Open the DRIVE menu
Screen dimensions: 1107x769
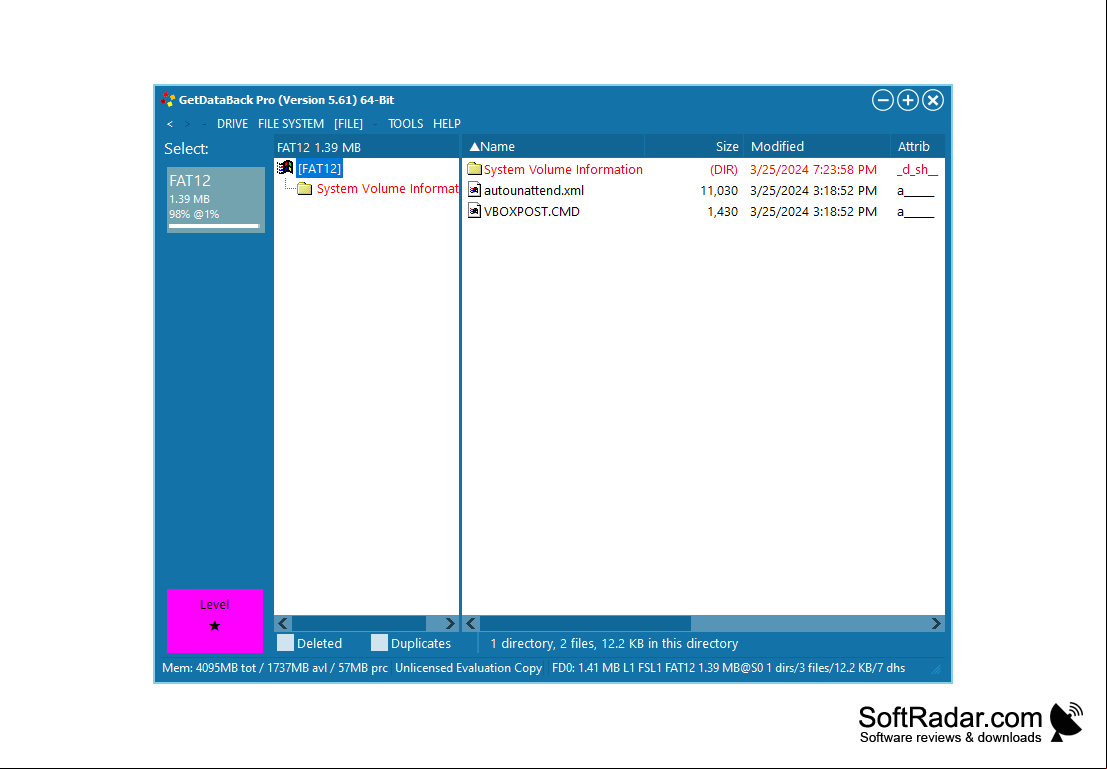(x=232, y=124)
